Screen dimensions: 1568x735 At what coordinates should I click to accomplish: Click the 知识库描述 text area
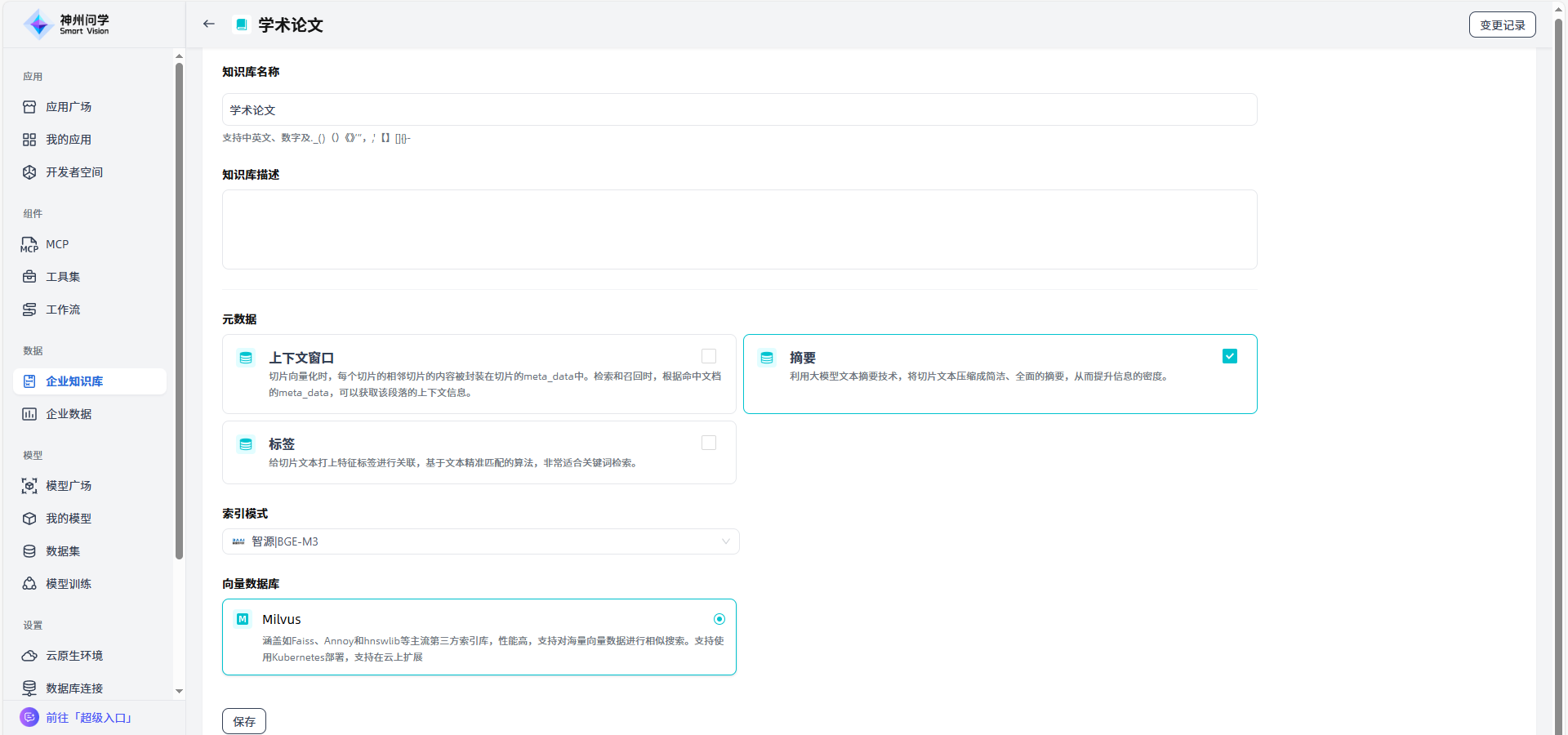click(739, 229)
